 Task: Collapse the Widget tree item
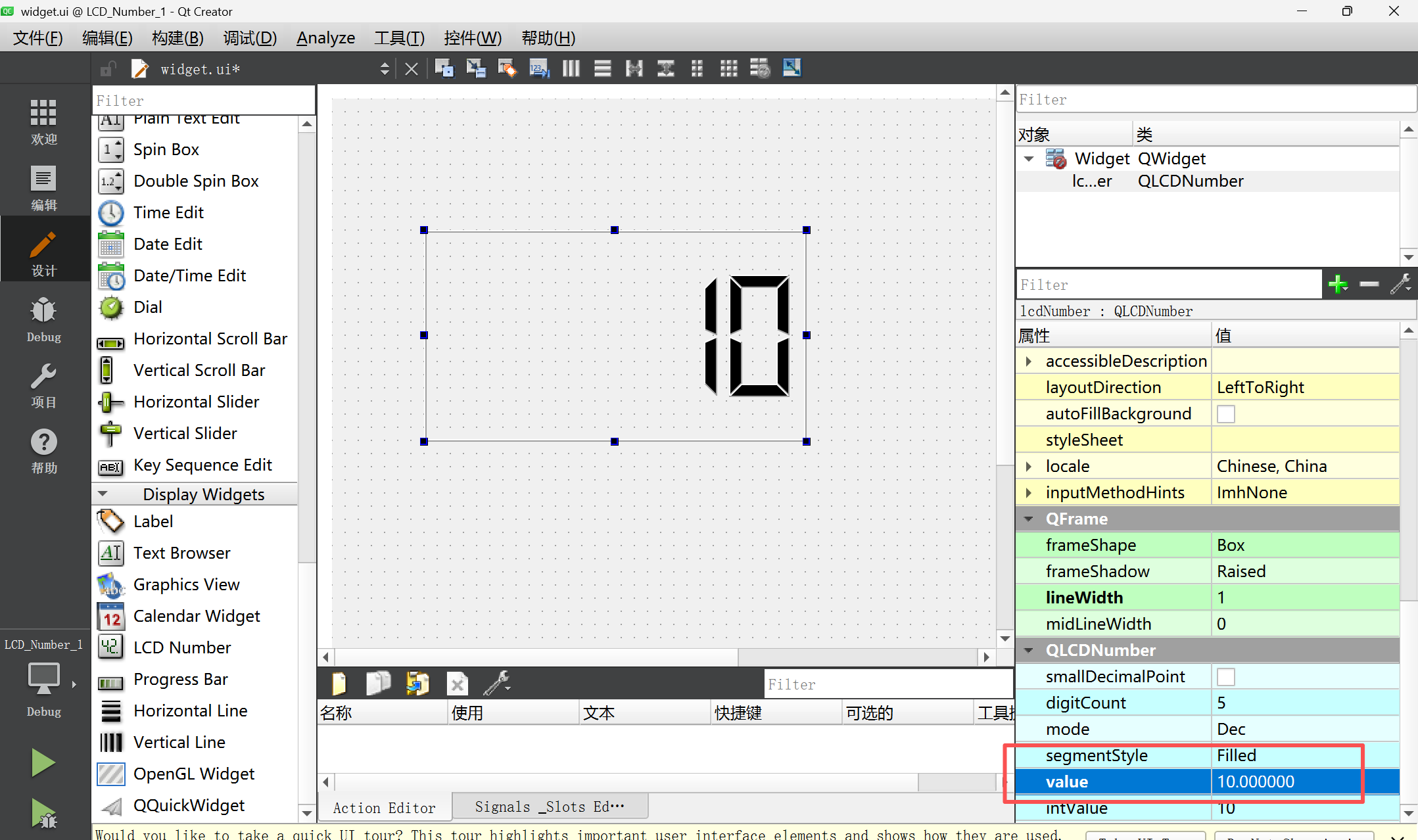[1029, 158]
